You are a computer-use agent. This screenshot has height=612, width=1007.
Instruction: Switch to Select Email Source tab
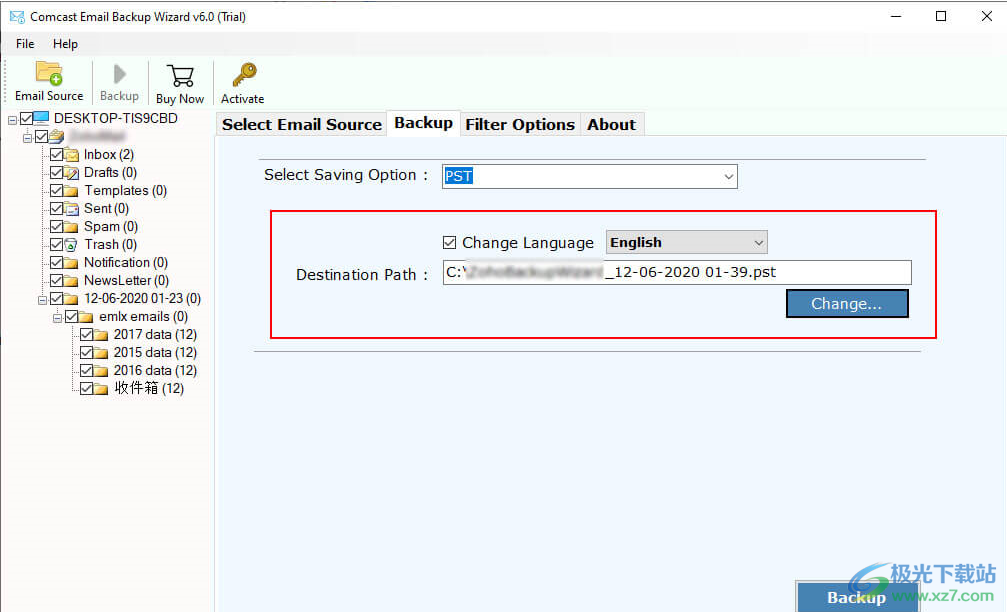[302, 125]
